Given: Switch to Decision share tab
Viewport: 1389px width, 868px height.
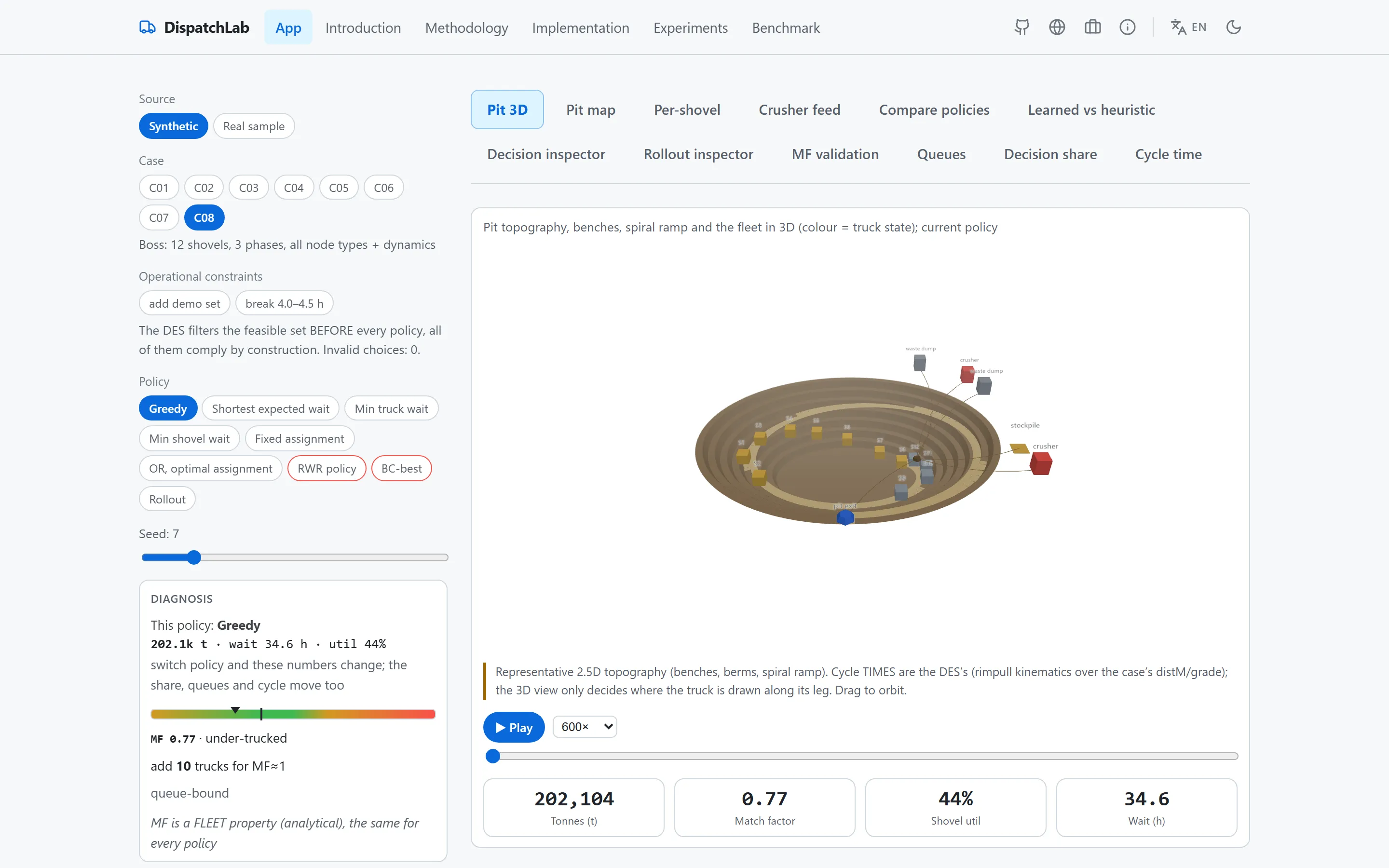Looking at the screenshot, I should pos(1050,154).
